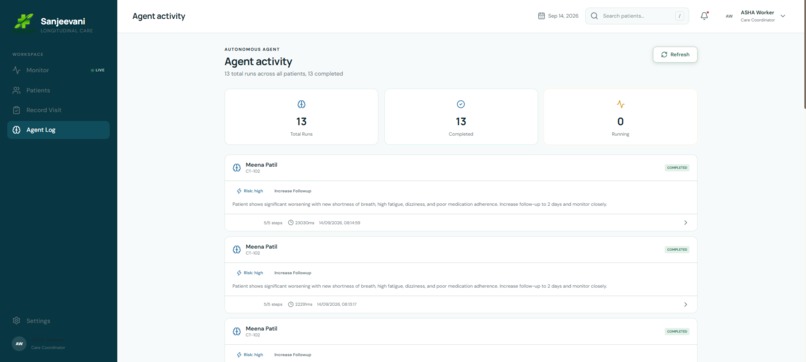
Task: Click the Risk: high icon in 23030ms run
Action: tap(239, 191)
